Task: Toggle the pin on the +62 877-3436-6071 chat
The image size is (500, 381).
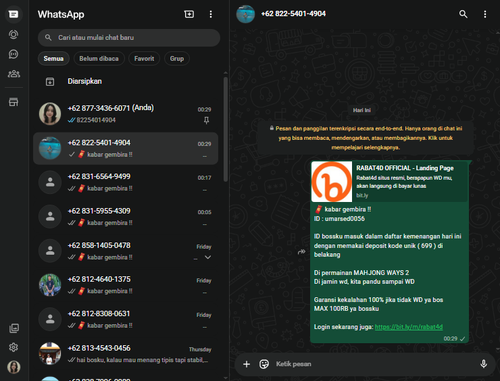Action: tap(206, 120)
